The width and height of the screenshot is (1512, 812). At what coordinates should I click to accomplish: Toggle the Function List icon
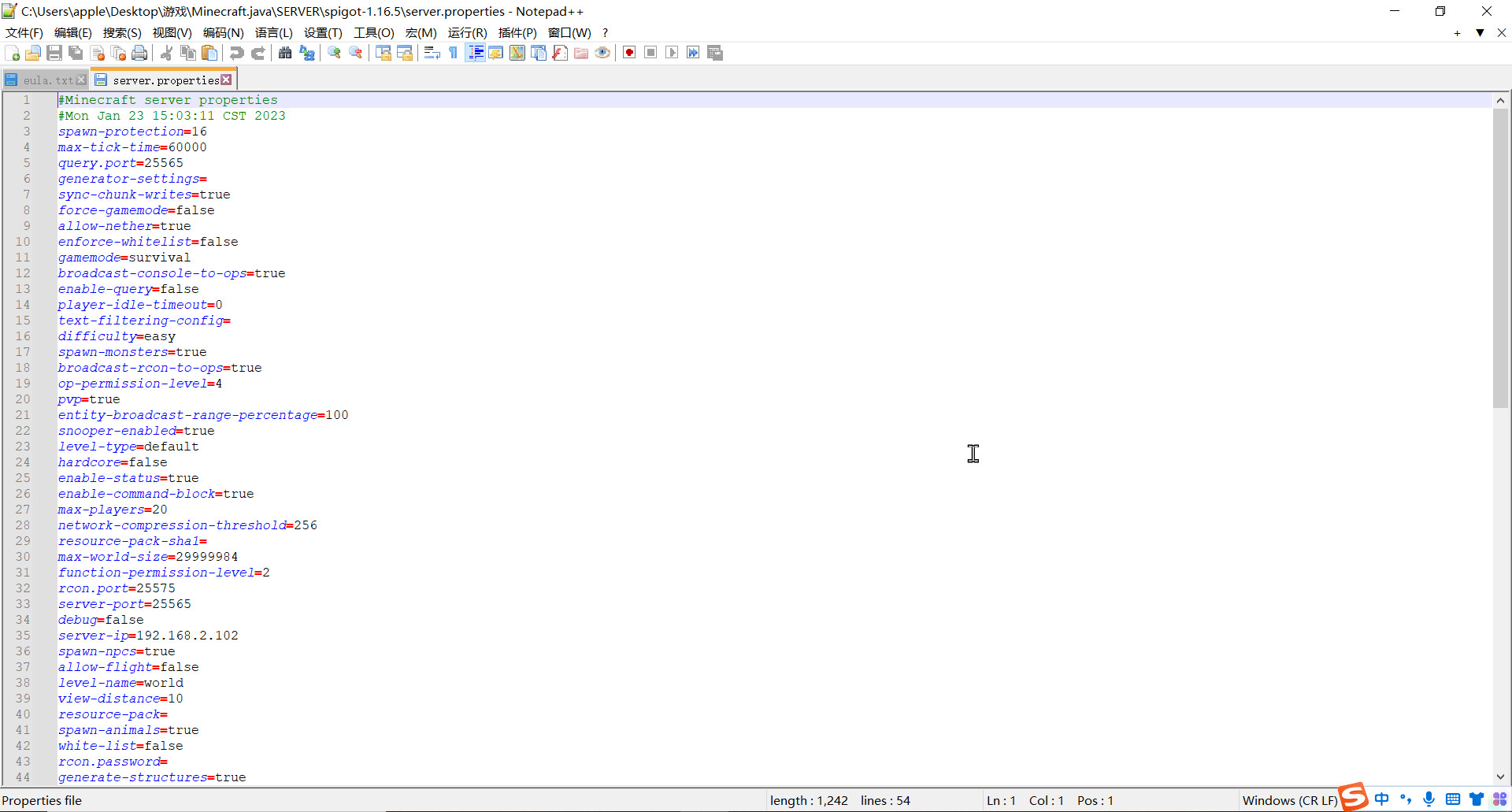coord(560,53)
